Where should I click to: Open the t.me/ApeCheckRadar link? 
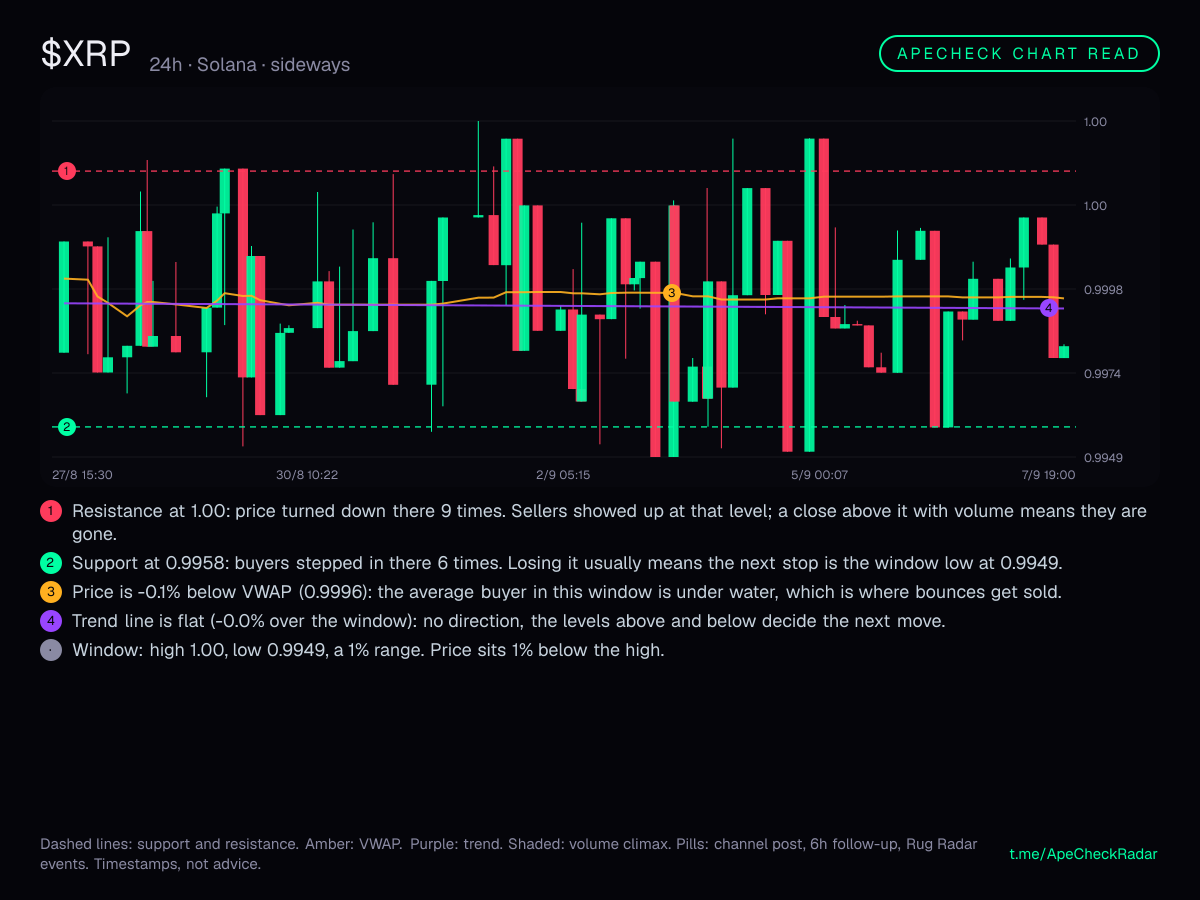pos(1084,854)
